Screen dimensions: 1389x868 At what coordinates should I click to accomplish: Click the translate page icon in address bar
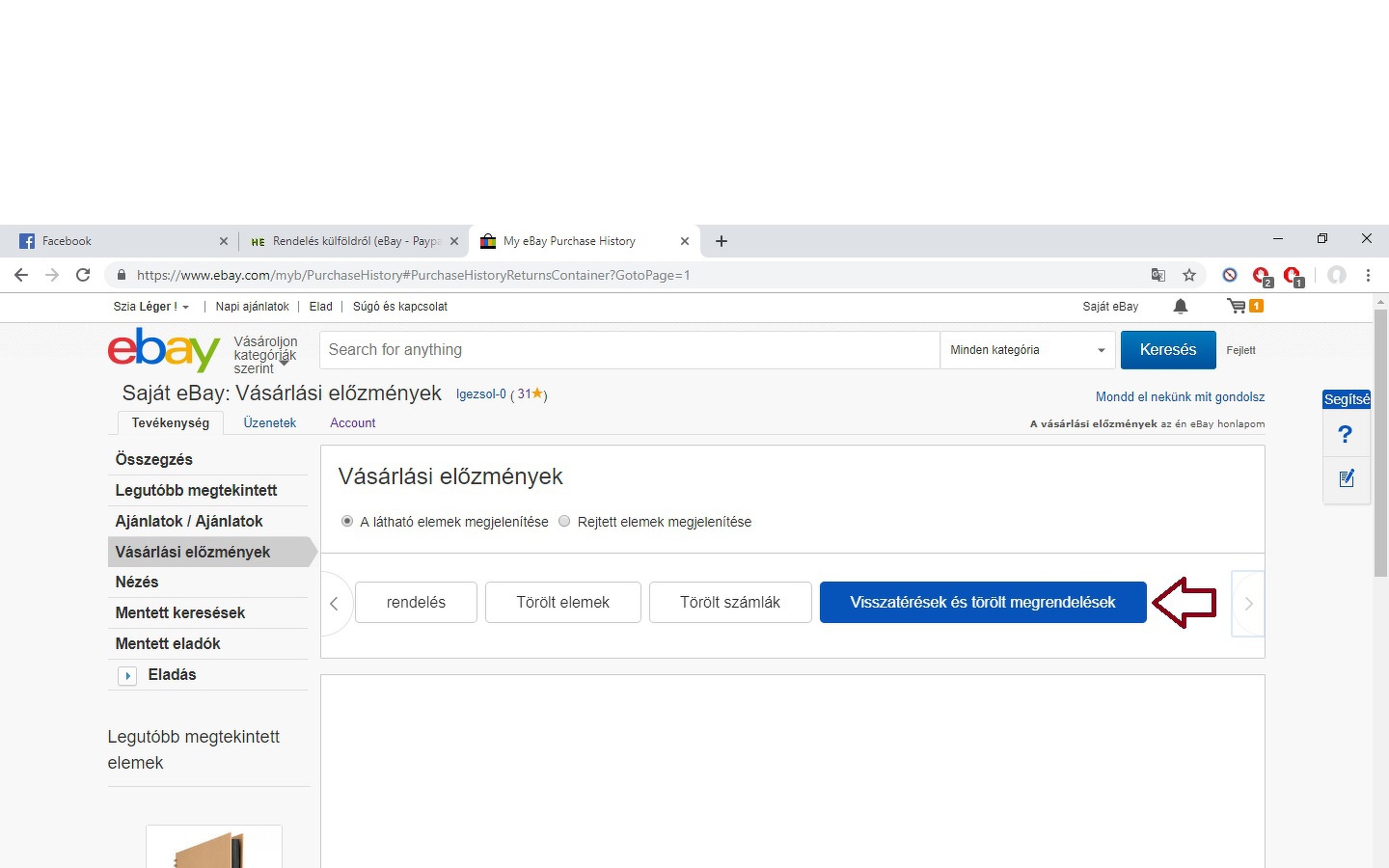pyautogui.click(x=1158, y=275)
